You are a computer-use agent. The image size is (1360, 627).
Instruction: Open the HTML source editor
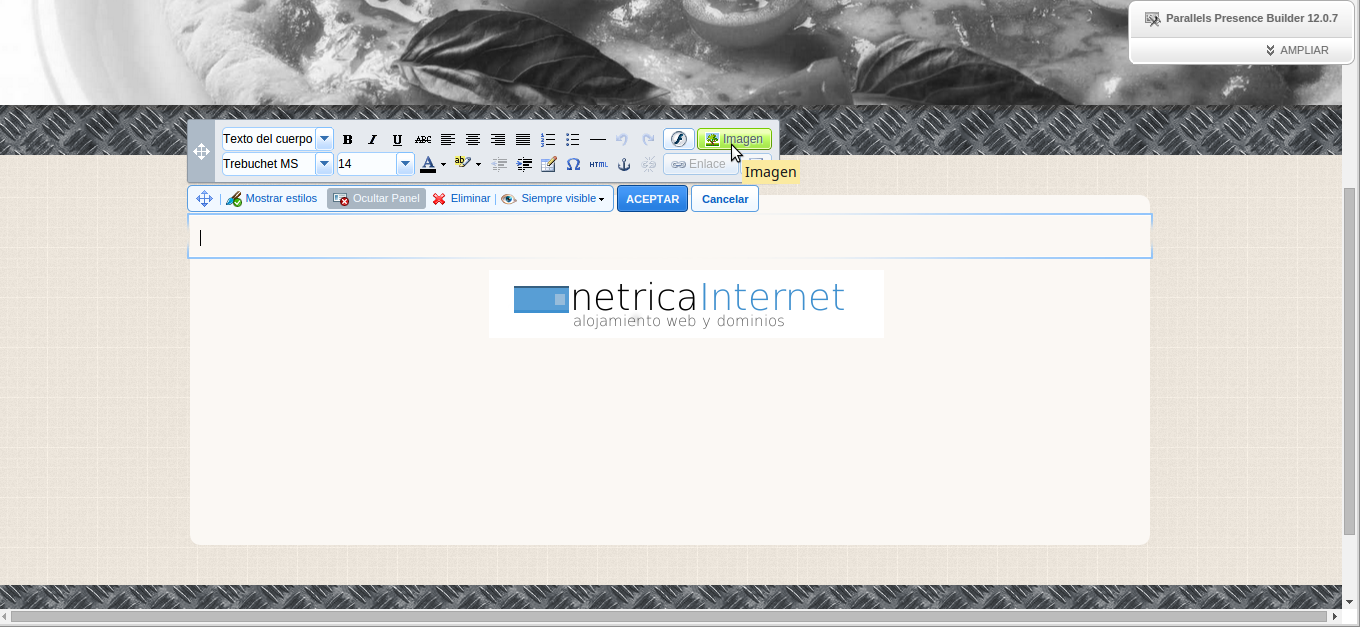pyautogui.click(x=598, y=164)
